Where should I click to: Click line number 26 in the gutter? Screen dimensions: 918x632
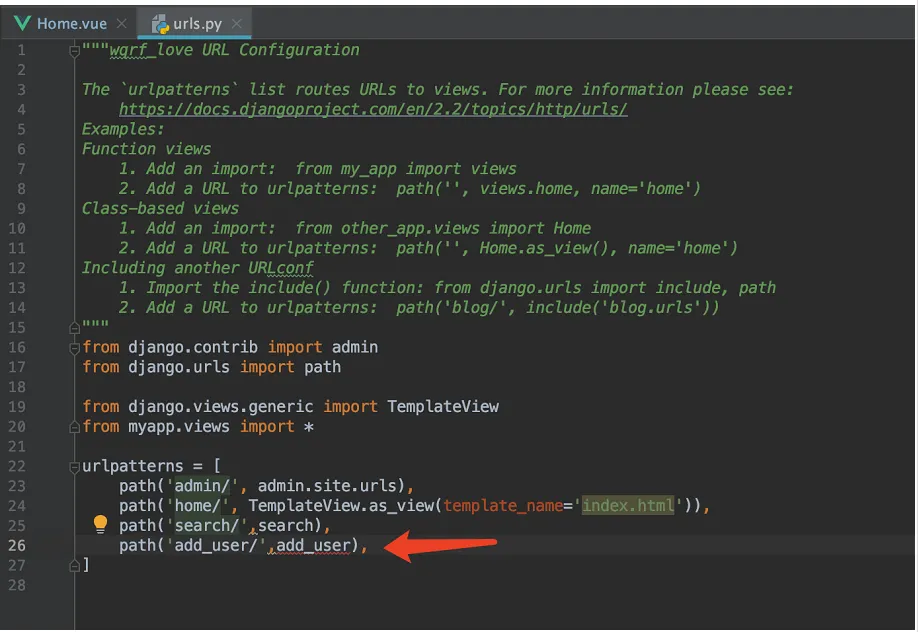[x=17, y=545]
